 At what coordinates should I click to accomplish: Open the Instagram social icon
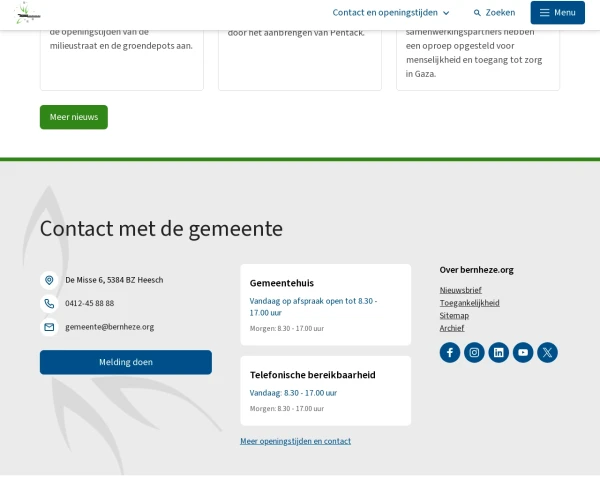[474, 353]
